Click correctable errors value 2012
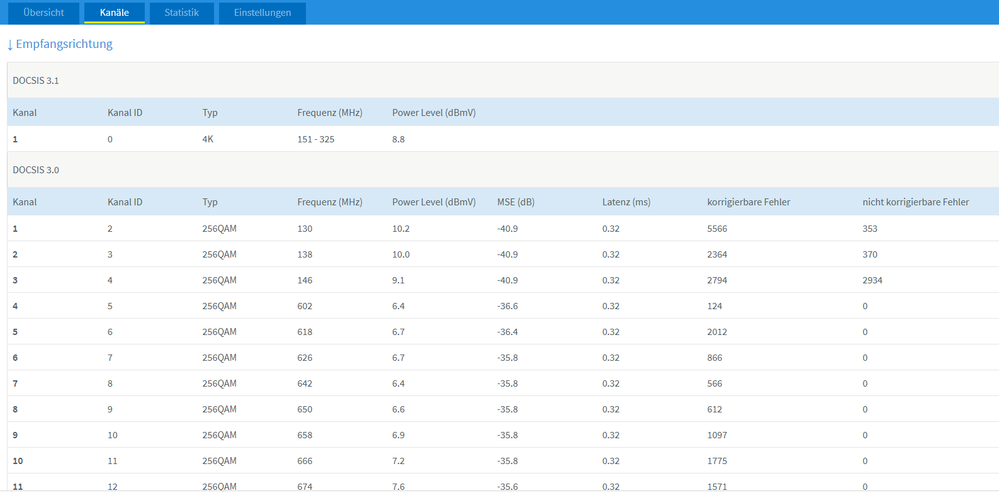The width and height of the screenshot is (999, 495). [717, 332]
